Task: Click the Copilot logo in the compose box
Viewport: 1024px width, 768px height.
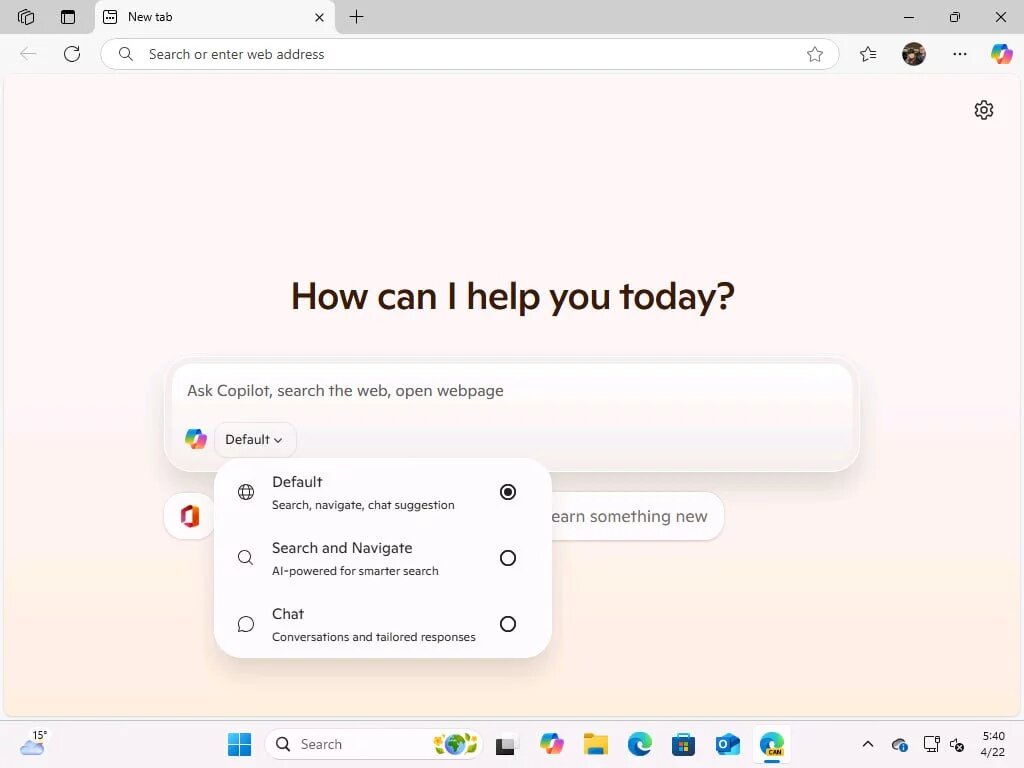Action: pyautogui.click(x=195, y=439)
